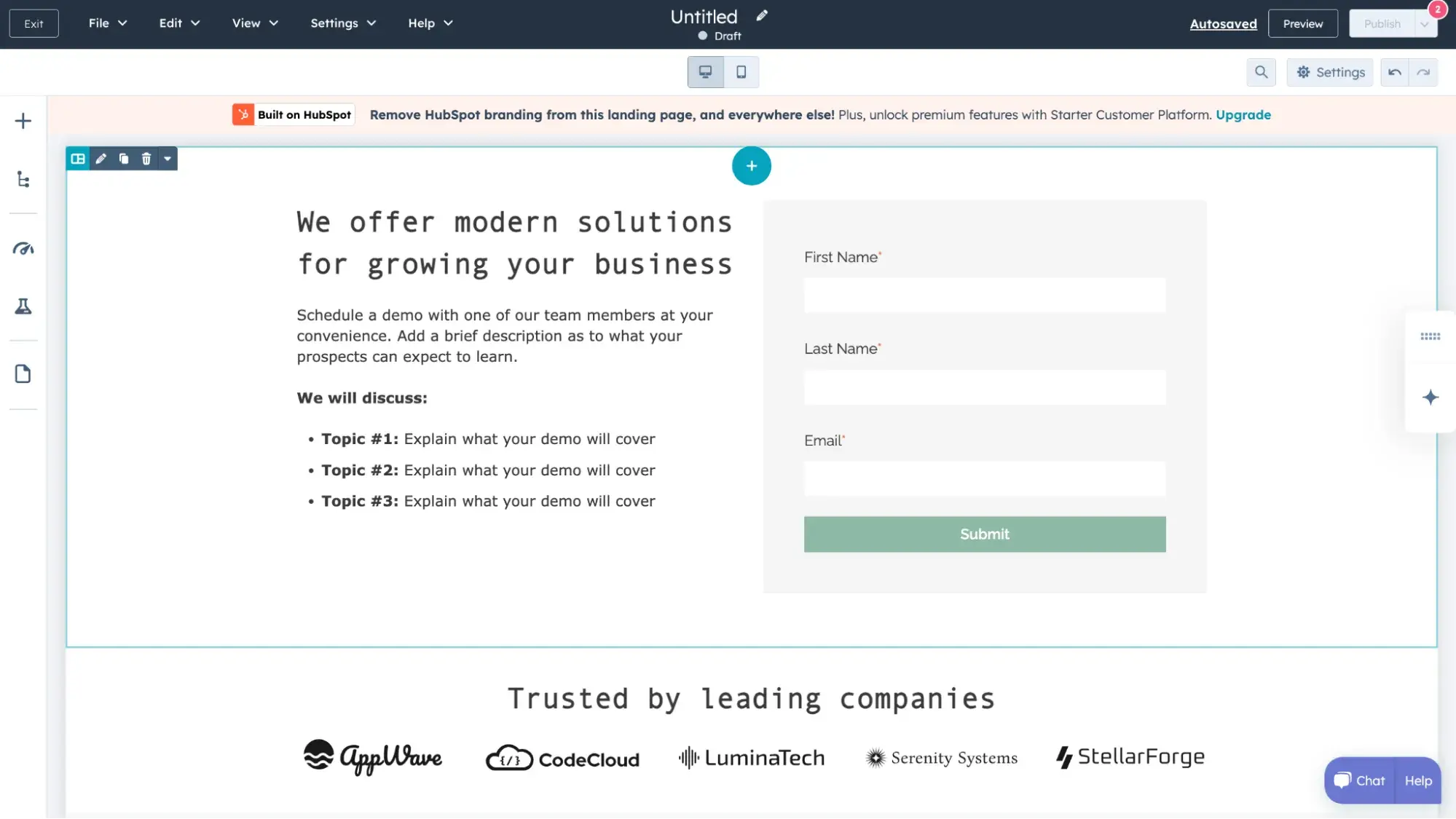Switch to mobile preview mode

click(741, 72)
